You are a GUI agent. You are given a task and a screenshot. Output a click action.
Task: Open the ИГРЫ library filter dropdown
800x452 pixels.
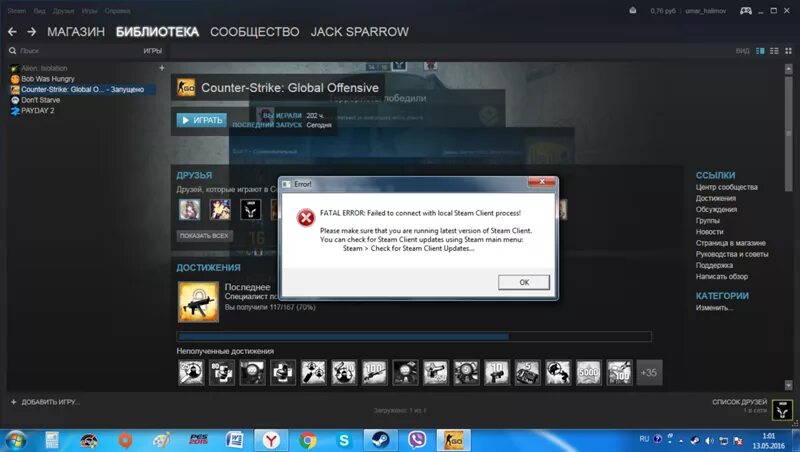click(x=153, y=51)
